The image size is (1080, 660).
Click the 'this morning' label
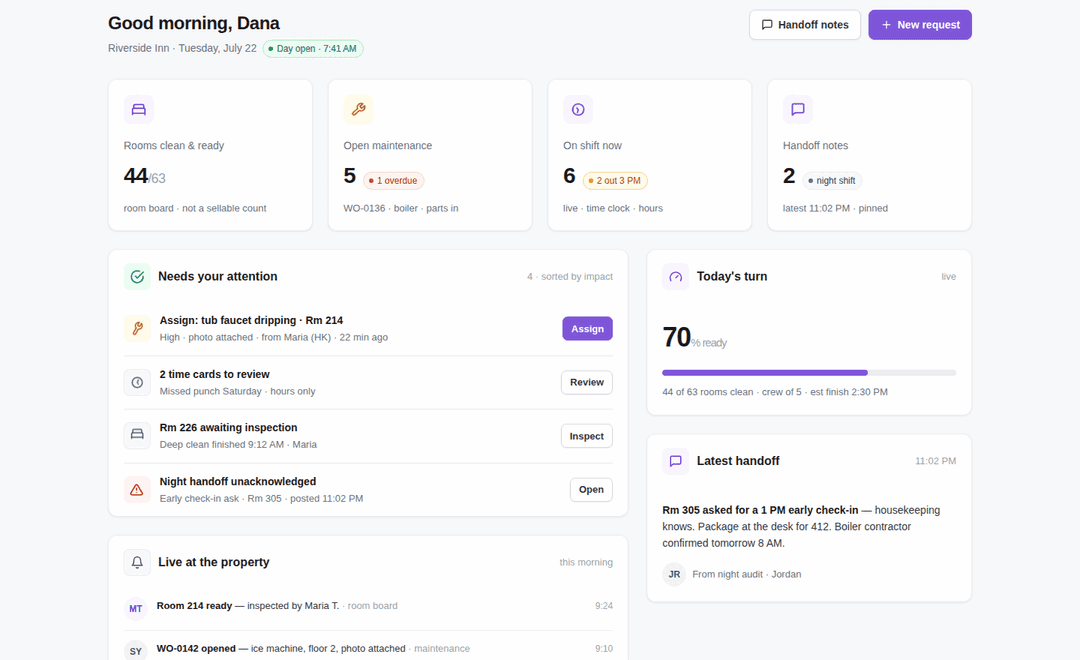(x=586, y=563)
